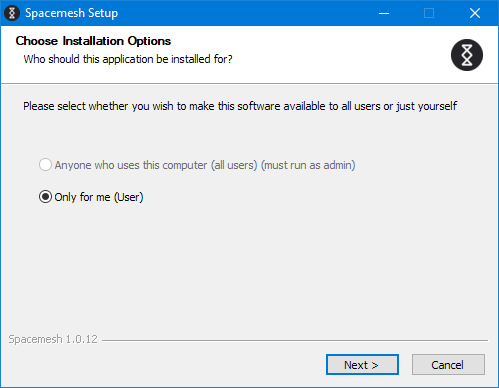The height and width of the screenshot is (388, 499).
Task: Click the 'Only for me (User)' label text
Action: point(99,197)
